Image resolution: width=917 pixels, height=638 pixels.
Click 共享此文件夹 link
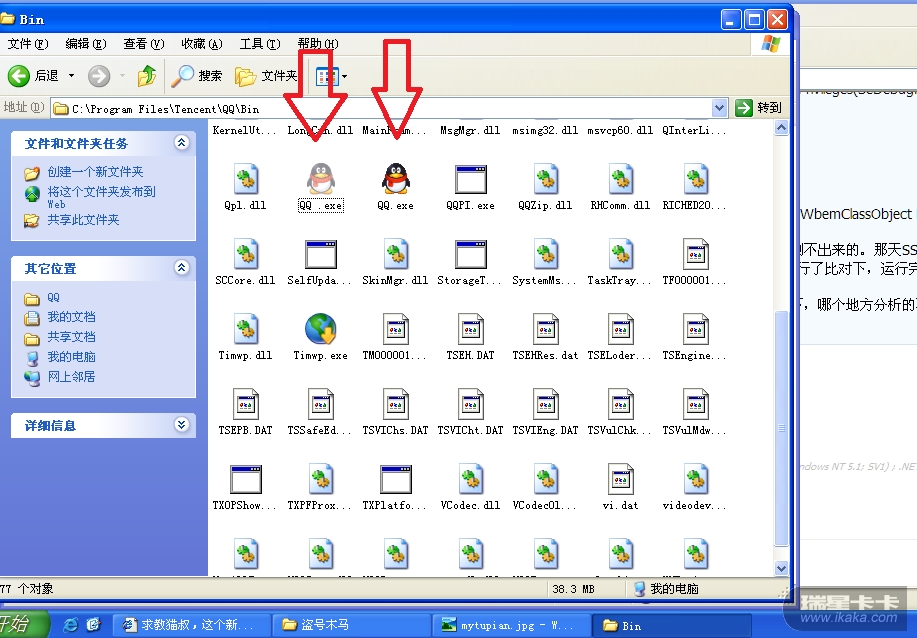(83, 220)
